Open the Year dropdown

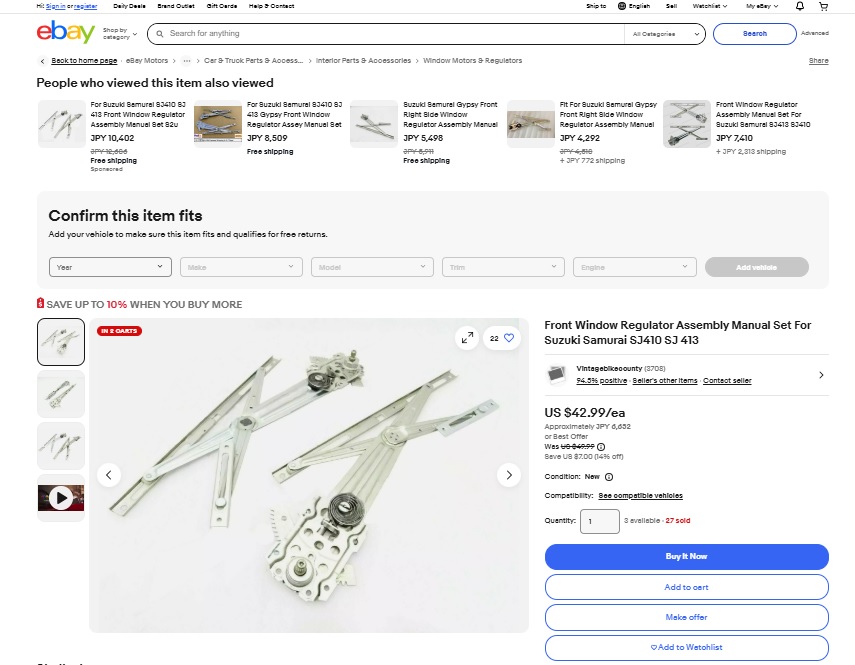(x=110, y=267)
